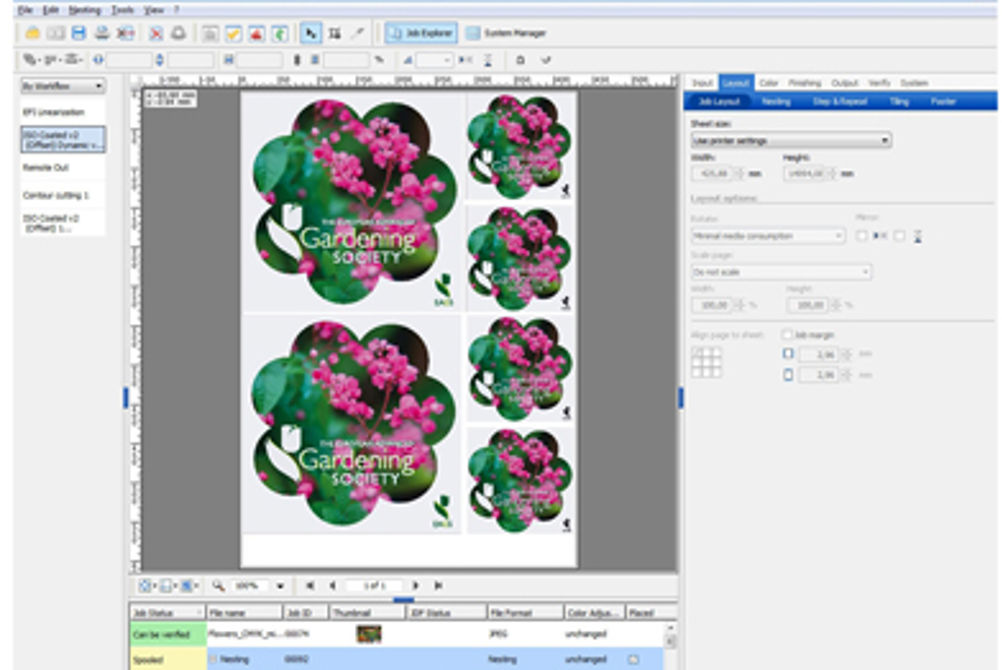Click the Can be verified status cell

click(168, 634)
